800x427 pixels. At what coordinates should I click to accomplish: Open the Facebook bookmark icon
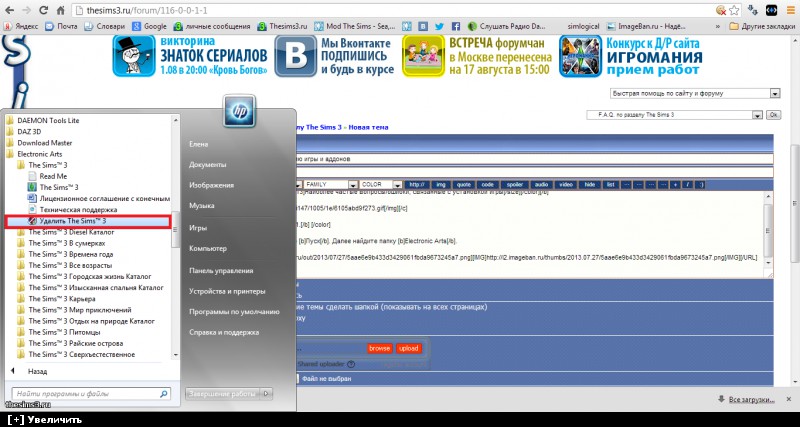(456, 26)
